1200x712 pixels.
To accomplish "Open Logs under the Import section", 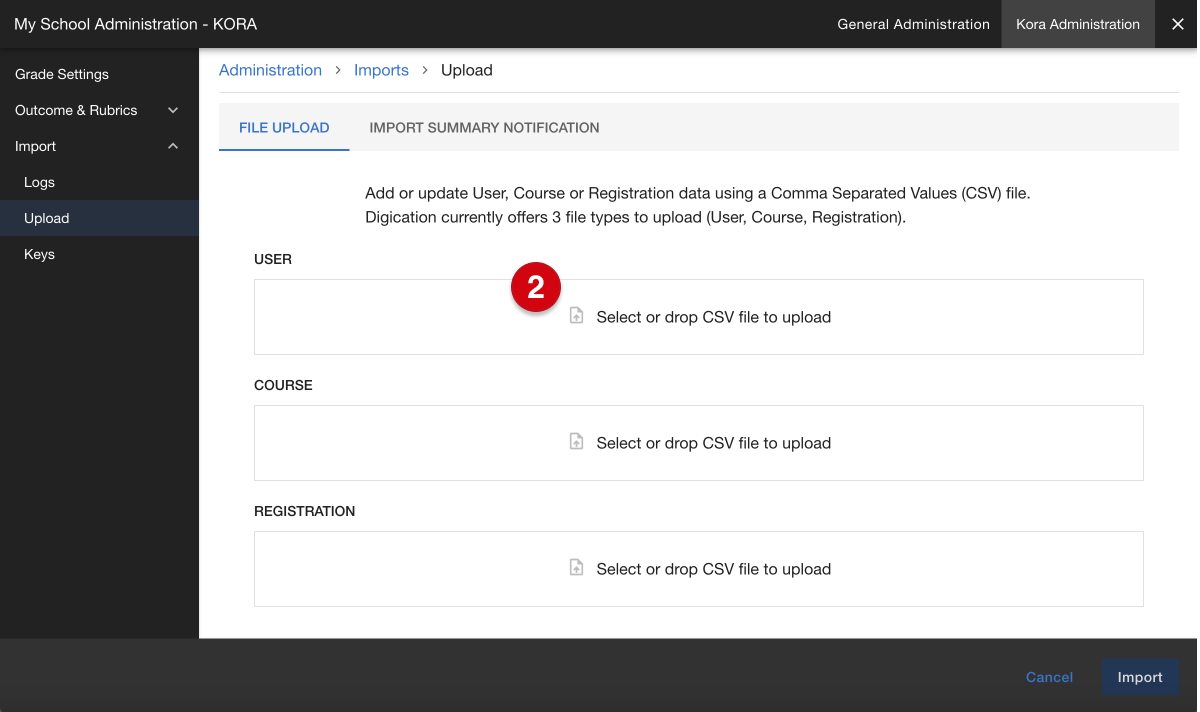I will (39, 182).
